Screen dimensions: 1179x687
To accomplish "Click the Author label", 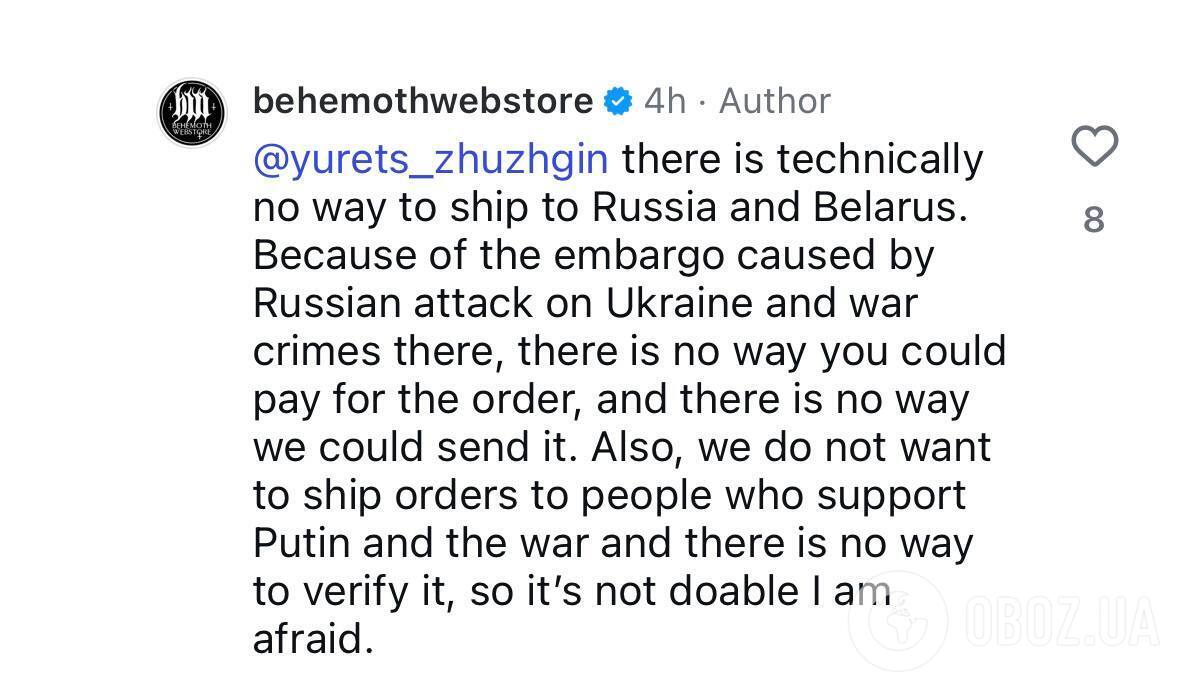I will [775, 100].
